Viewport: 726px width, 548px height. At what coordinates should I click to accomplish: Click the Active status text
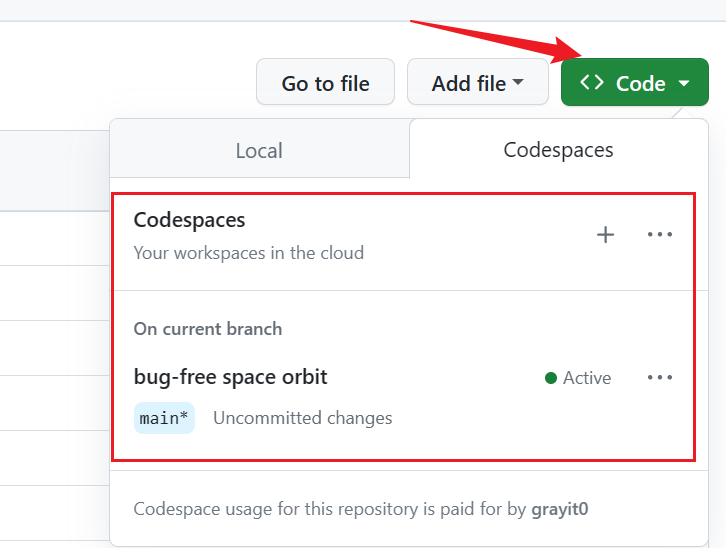587,378
